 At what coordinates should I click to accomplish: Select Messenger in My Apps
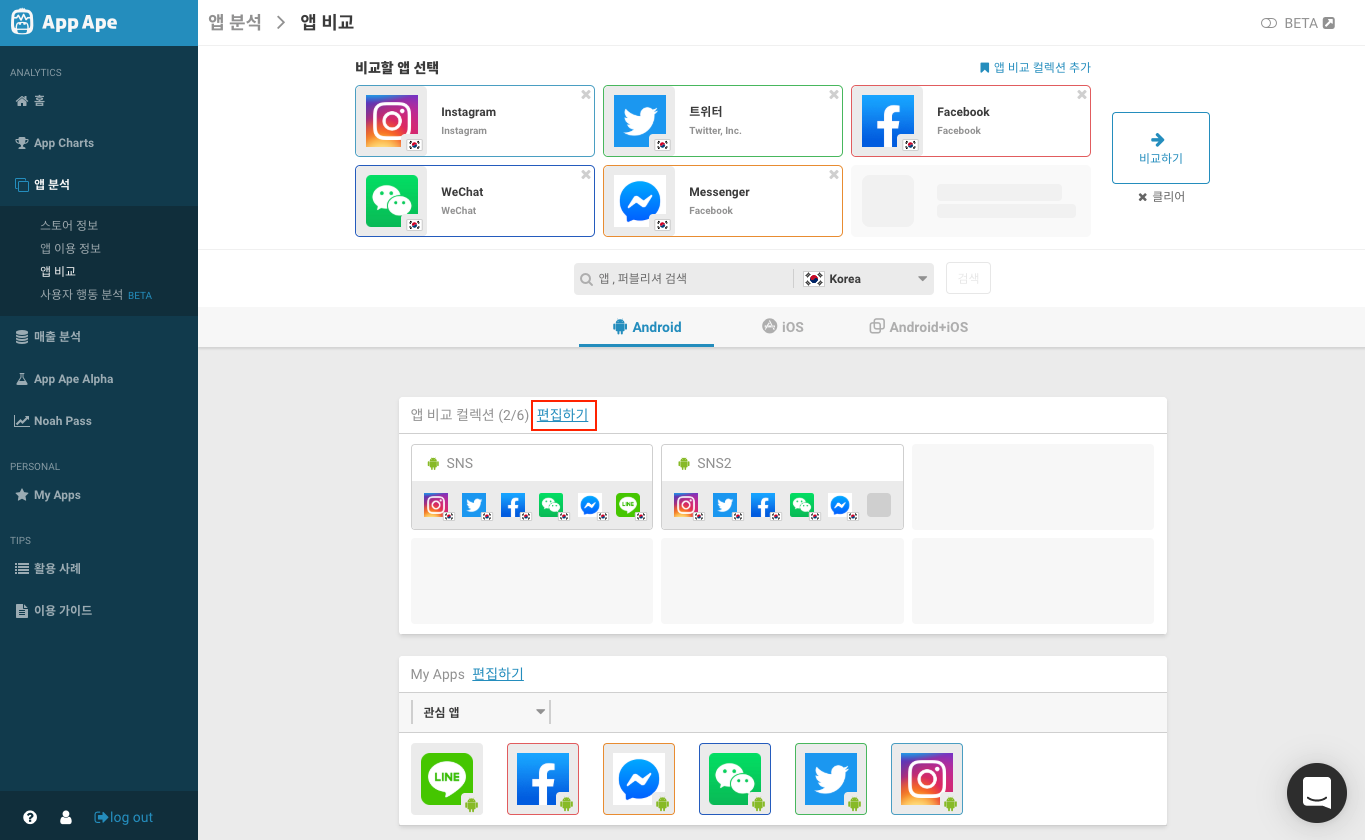click(639, 779)
